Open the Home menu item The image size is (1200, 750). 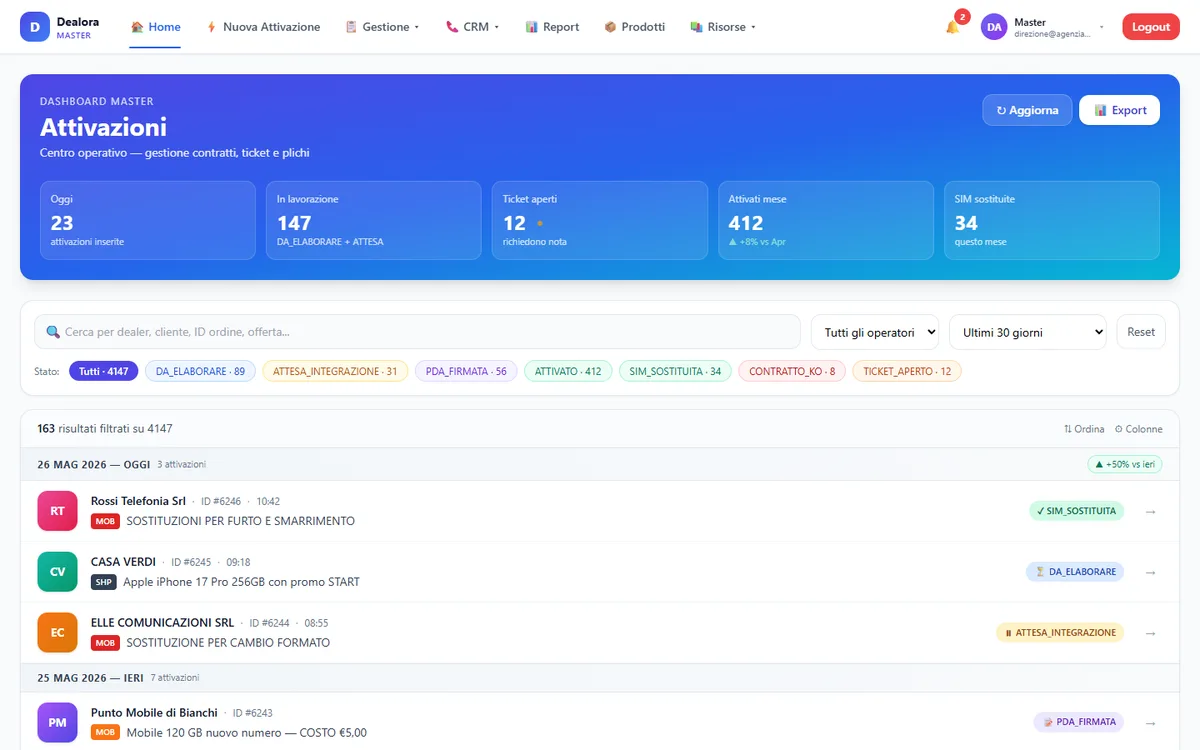(x=156, y=27)
